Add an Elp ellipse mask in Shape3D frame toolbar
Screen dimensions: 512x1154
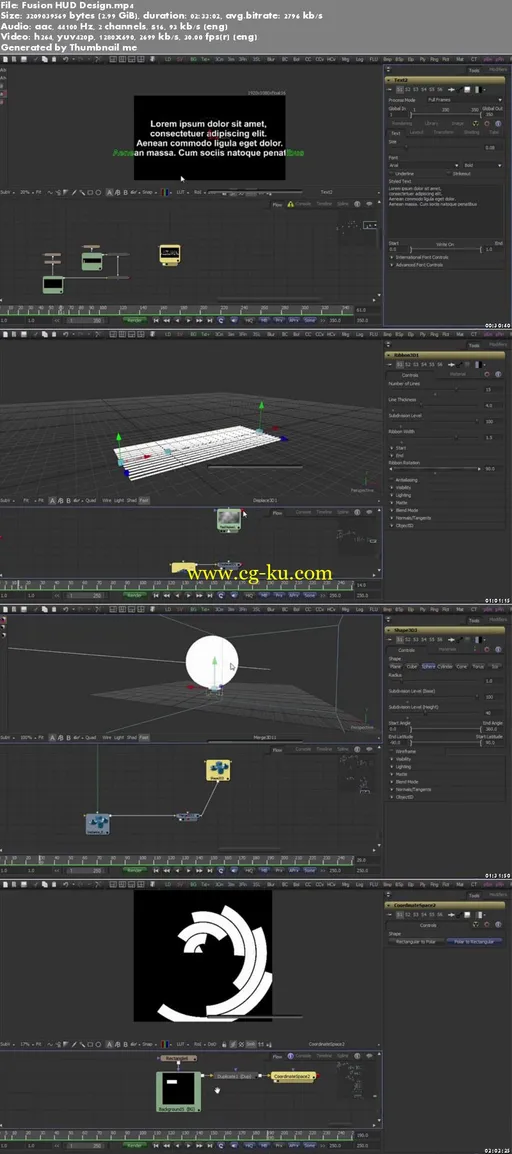coord(410,609)
